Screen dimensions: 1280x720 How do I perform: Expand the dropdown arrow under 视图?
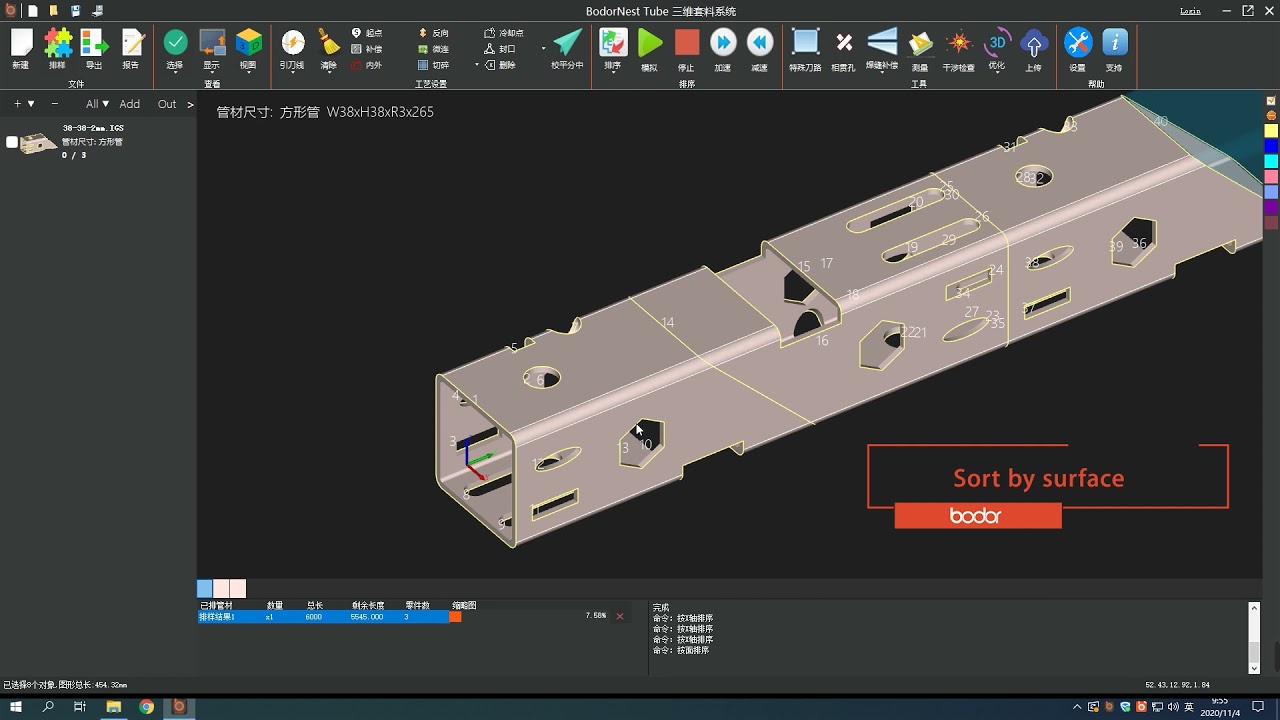tap(248, 73)
